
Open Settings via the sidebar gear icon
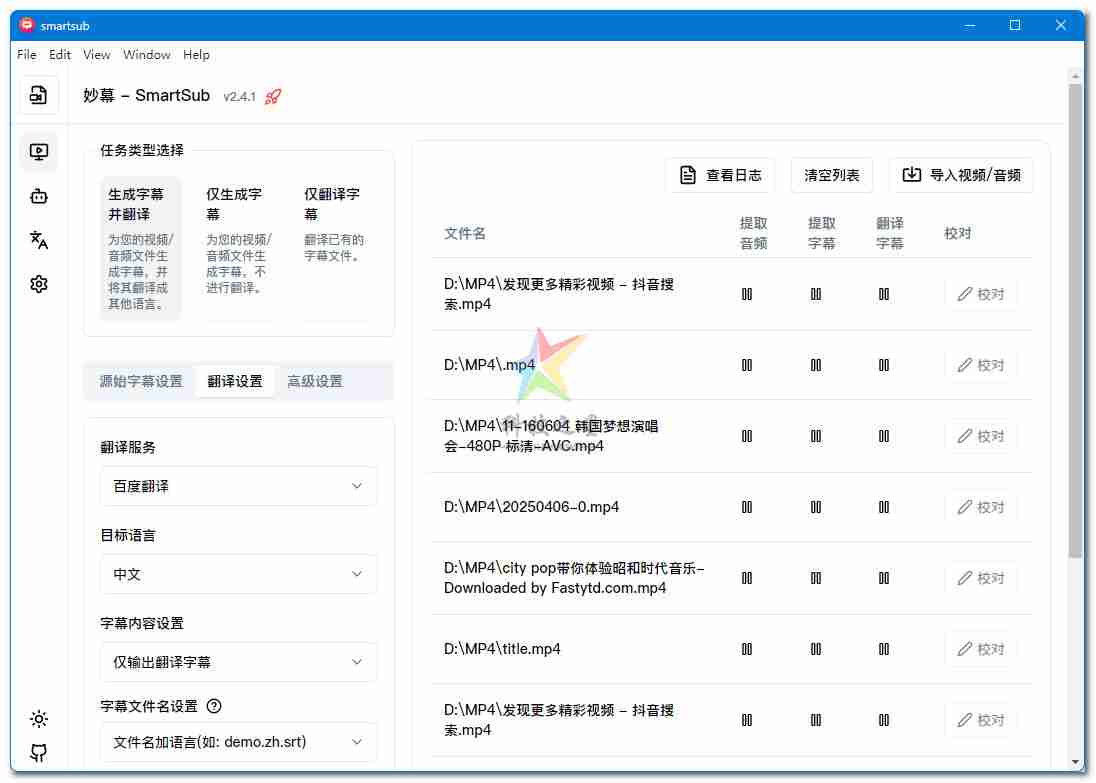tap(38, 284)
